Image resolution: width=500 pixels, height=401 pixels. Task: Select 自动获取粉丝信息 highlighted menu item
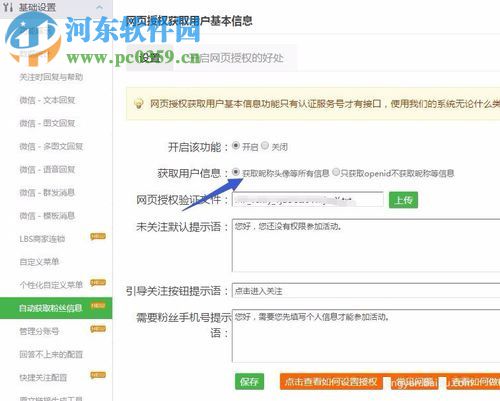56,308
